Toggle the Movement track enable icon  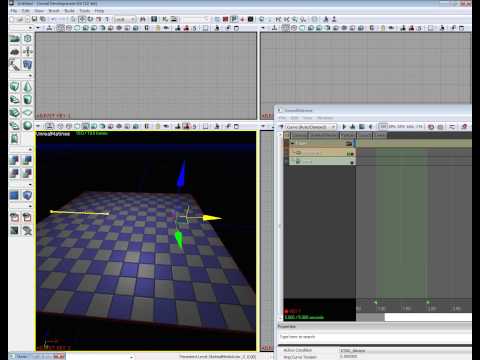352,154
